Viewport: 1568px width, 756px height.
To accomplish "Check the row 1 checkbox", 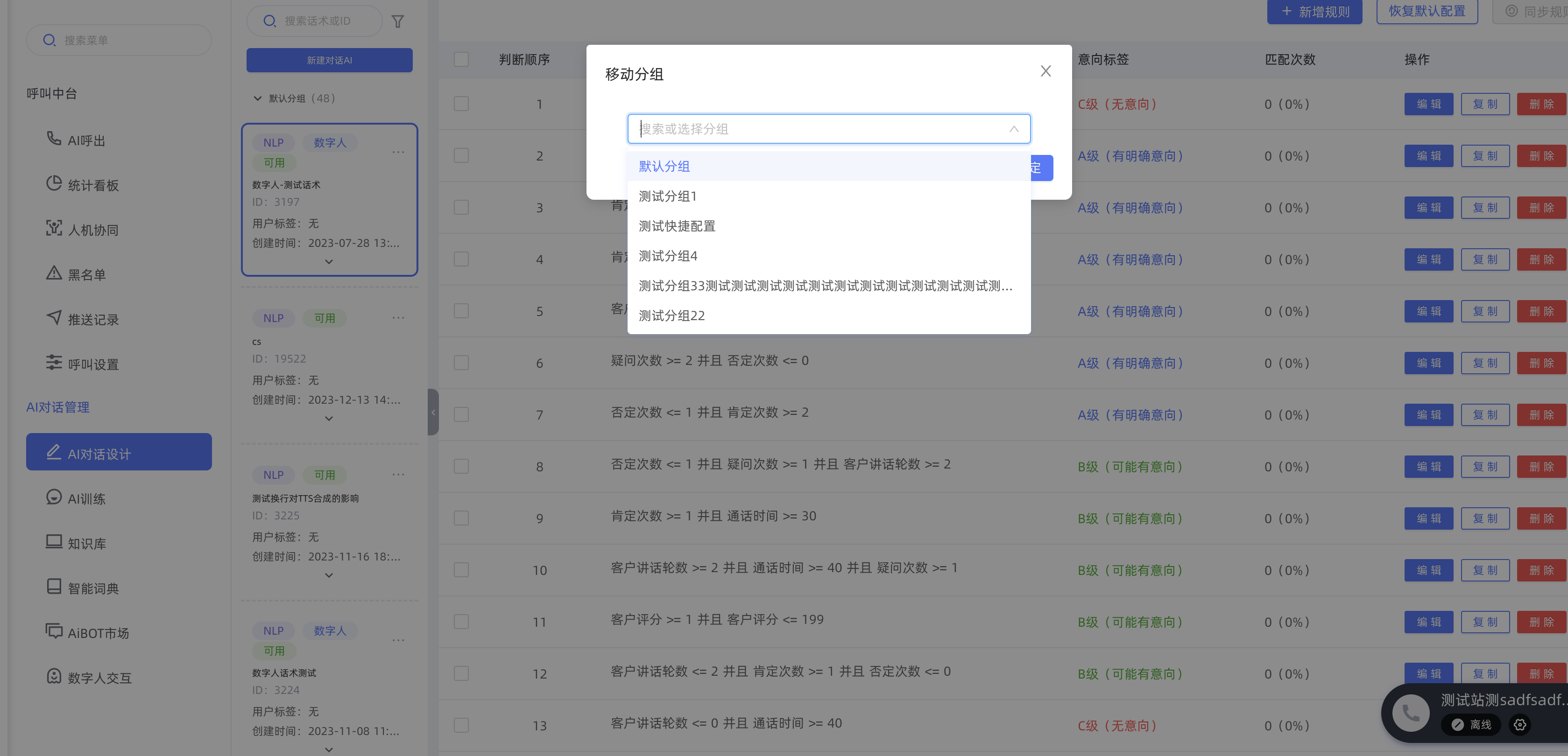I will click(x=461, y=104).
